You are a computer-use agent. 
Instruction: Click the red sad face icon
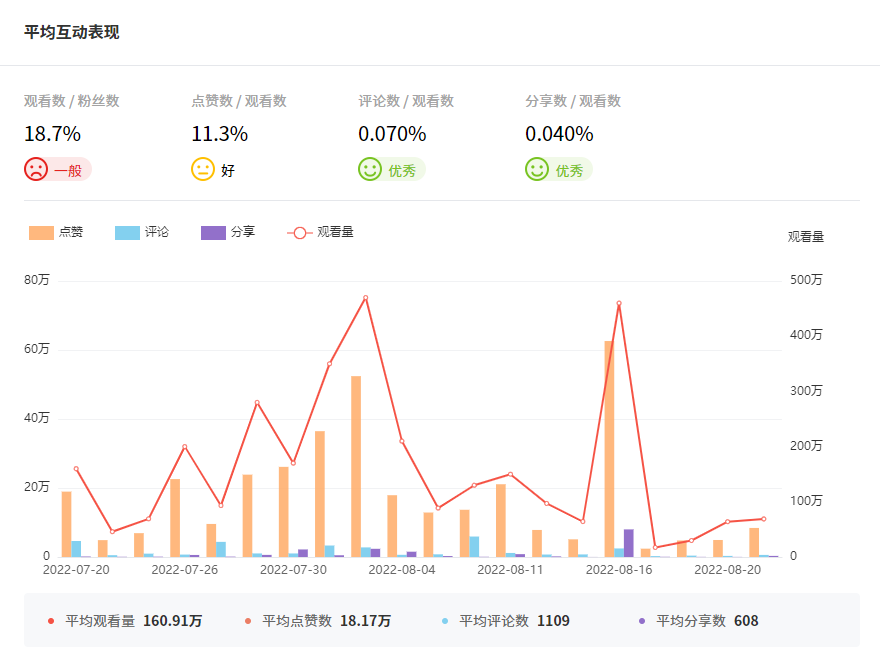(36, 170)
